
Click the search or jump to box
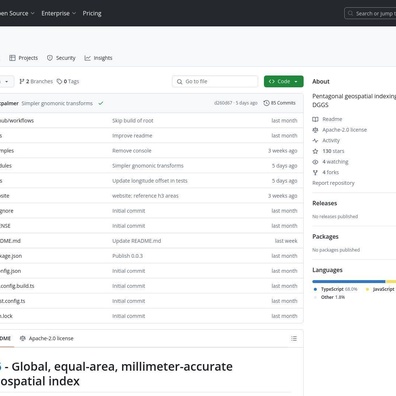tap(370, 14)
